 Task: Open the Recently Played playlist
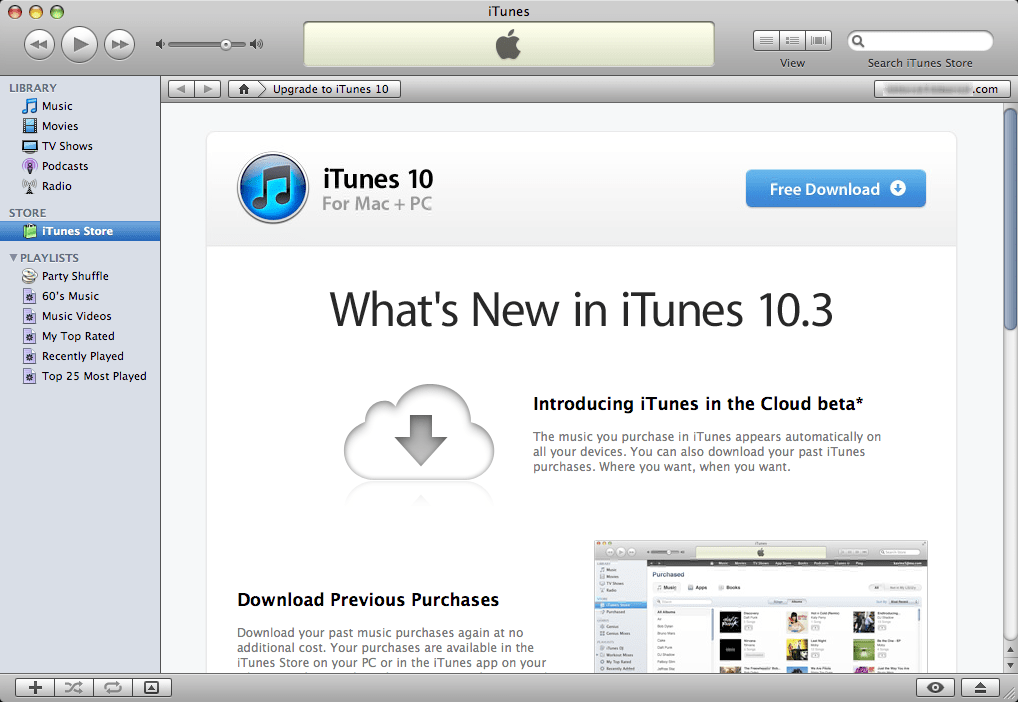80,357
